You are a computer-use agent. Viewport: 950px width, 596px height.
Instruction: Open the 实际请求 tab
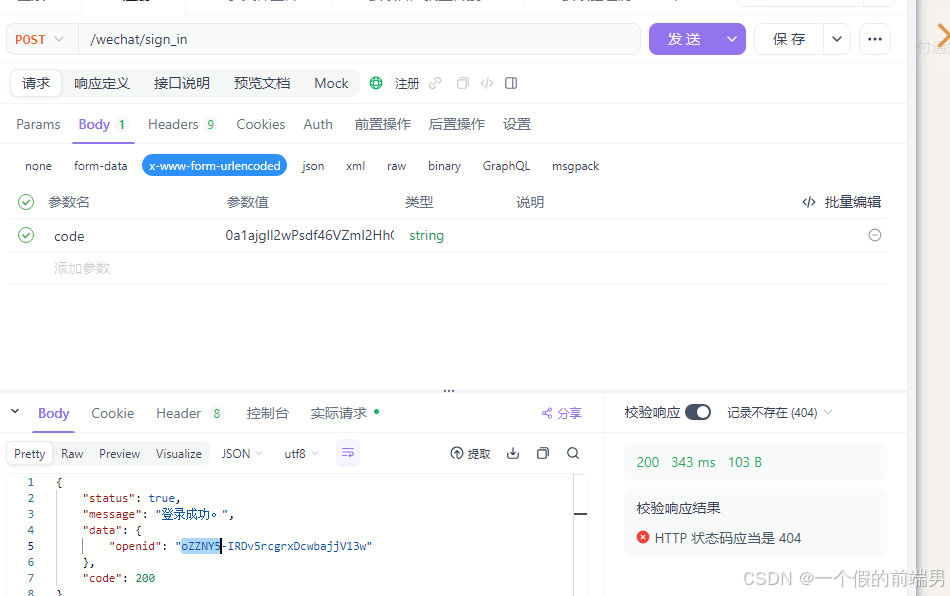click(344, 413)
